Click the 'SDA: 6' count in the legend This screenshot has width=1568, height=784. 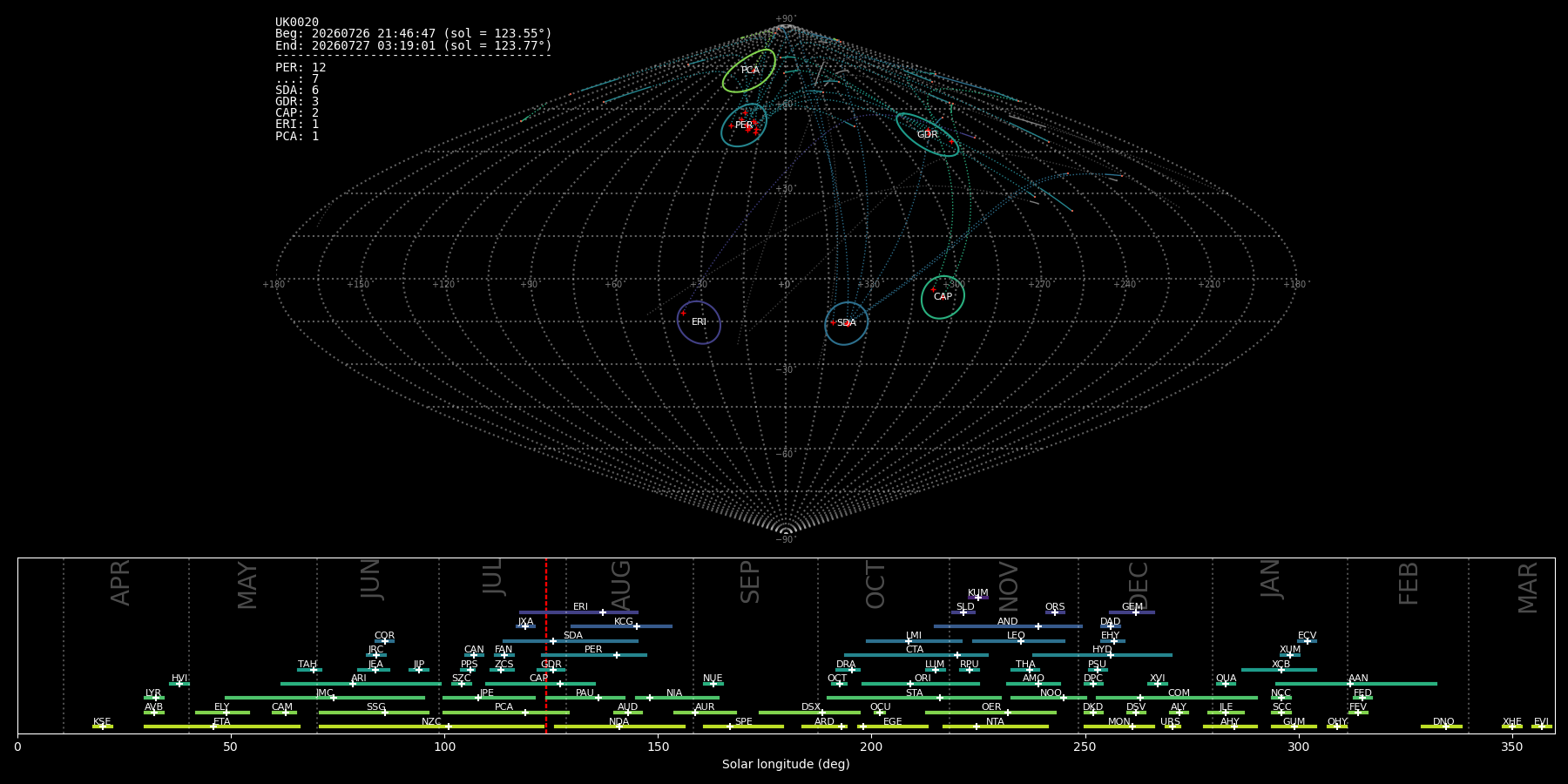click(297, 91)
